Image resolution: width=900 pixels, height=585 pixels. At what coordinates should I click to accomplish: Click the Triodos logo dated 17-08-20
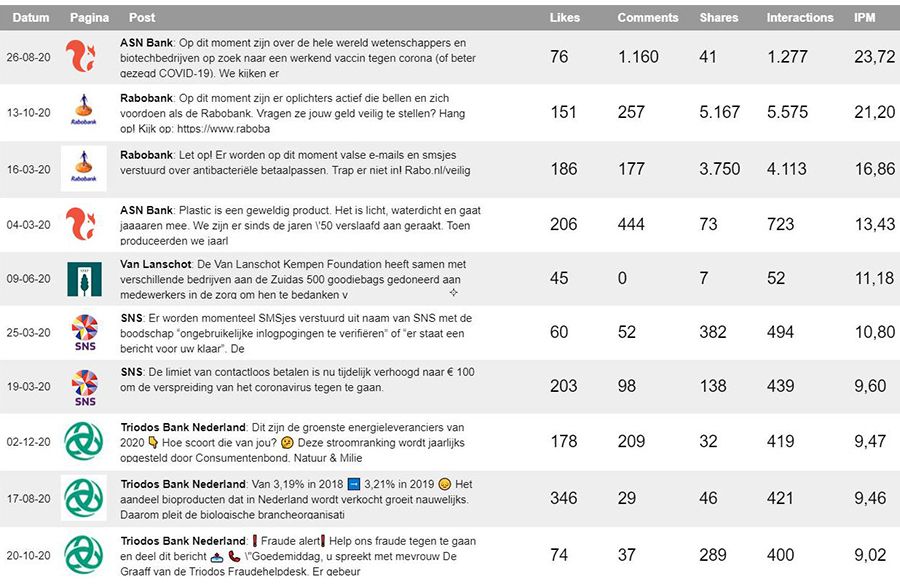coord(84,497)
